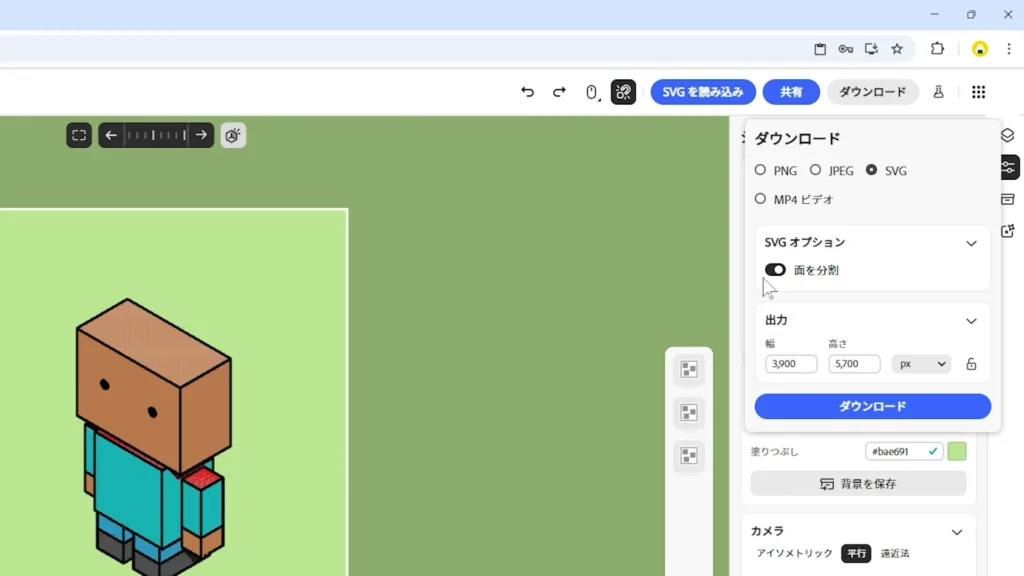Open the layers stack icon

point(1008,135)
